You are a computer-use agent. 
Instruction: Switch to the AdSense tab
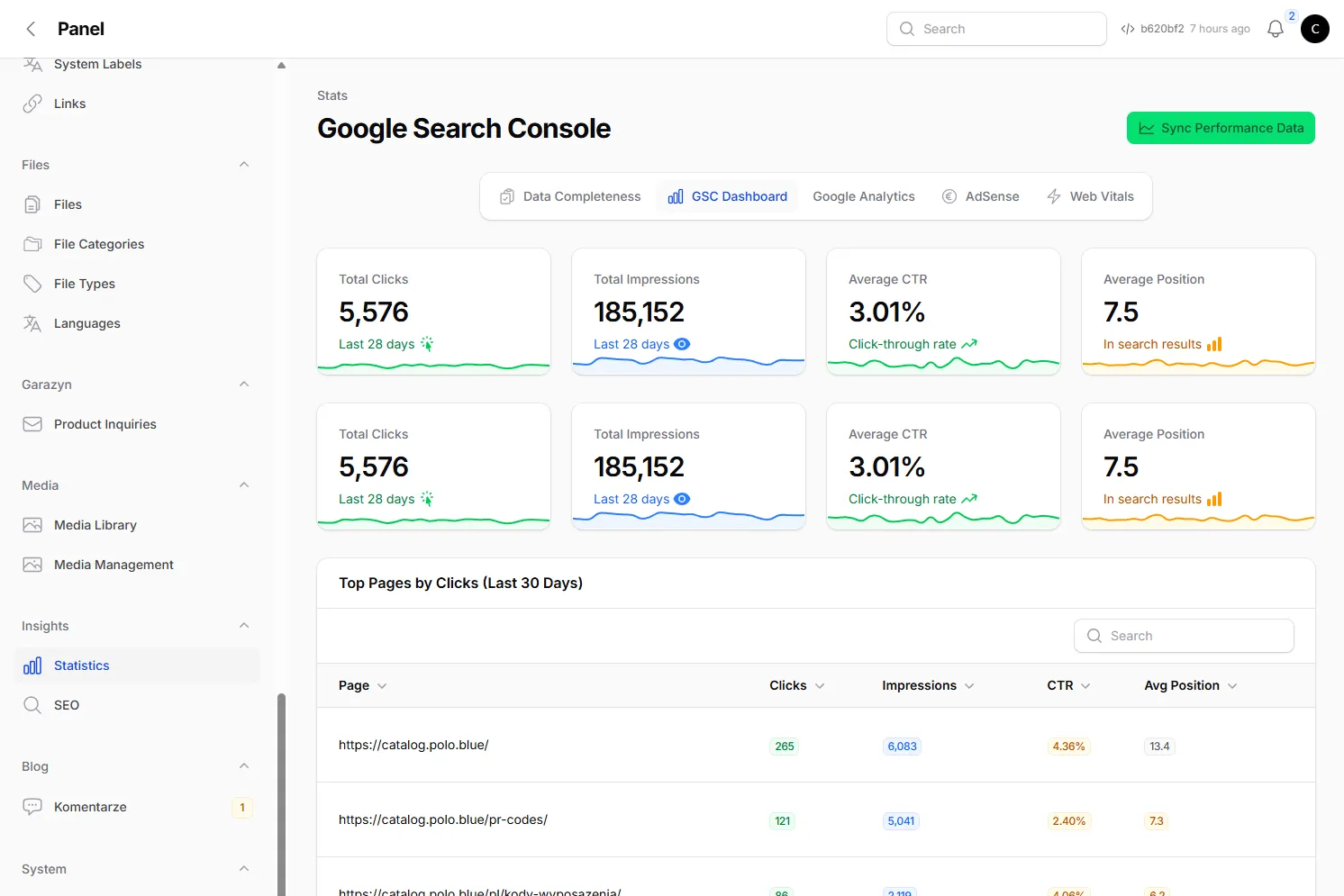pyautogui.click(x=980, y=196)
